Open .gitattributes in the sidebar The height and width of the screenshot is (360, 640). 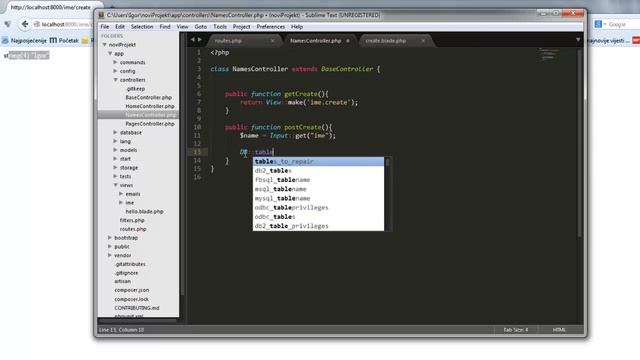pos(130,264)
